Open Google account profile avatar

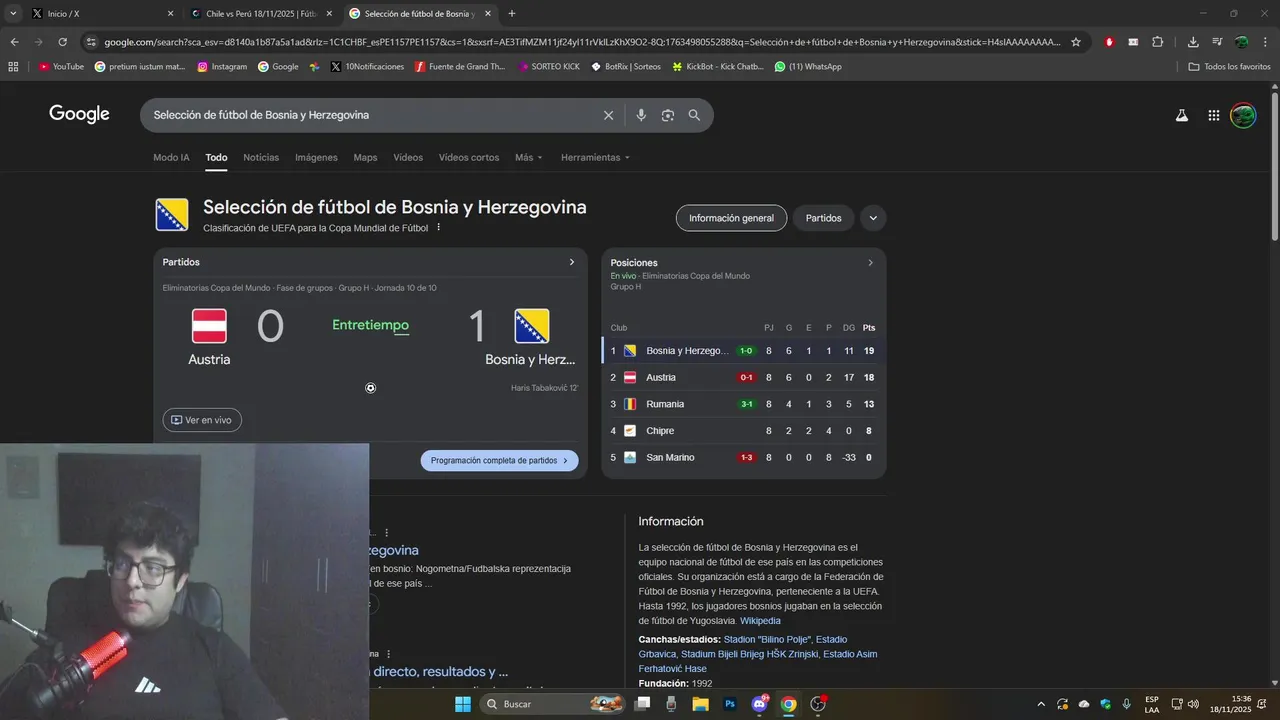pos(1243,115)
